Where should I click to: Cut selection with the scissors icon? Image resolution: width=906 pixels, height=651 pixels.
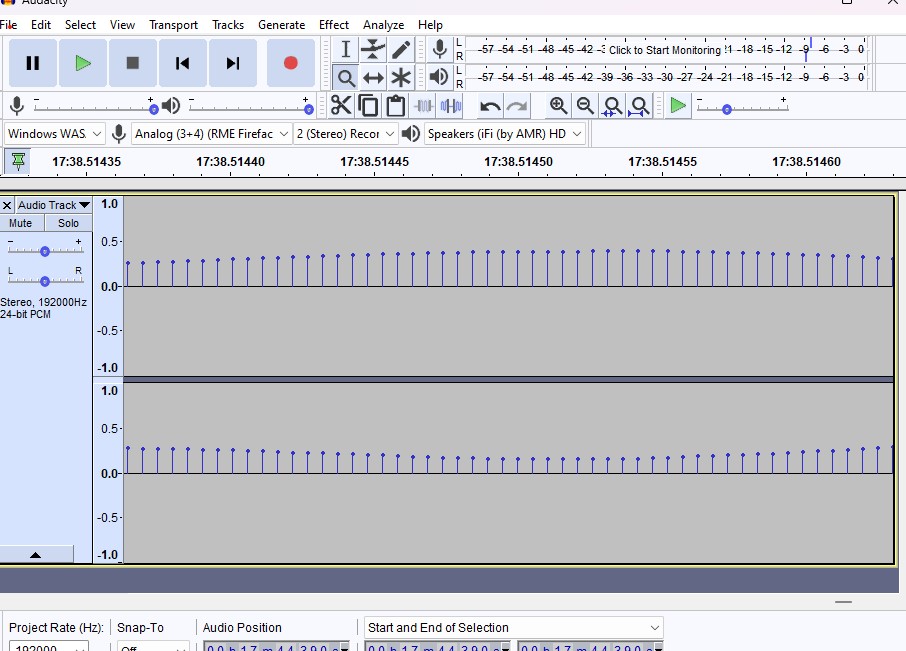pyautogui.click(x=341, y=106)
